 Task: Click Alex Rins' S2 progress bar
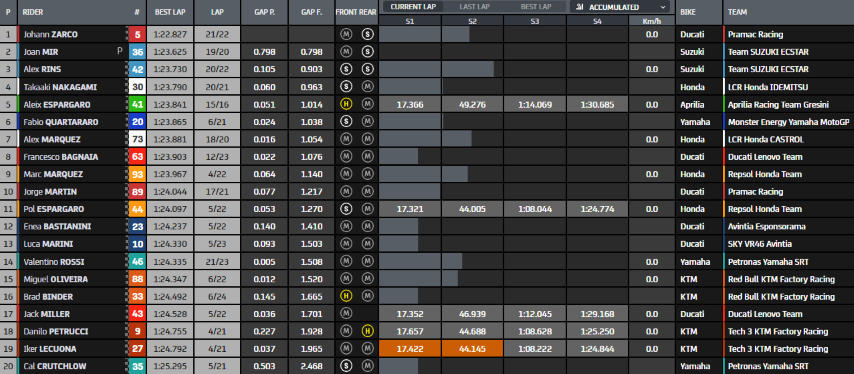coord(468,69)
